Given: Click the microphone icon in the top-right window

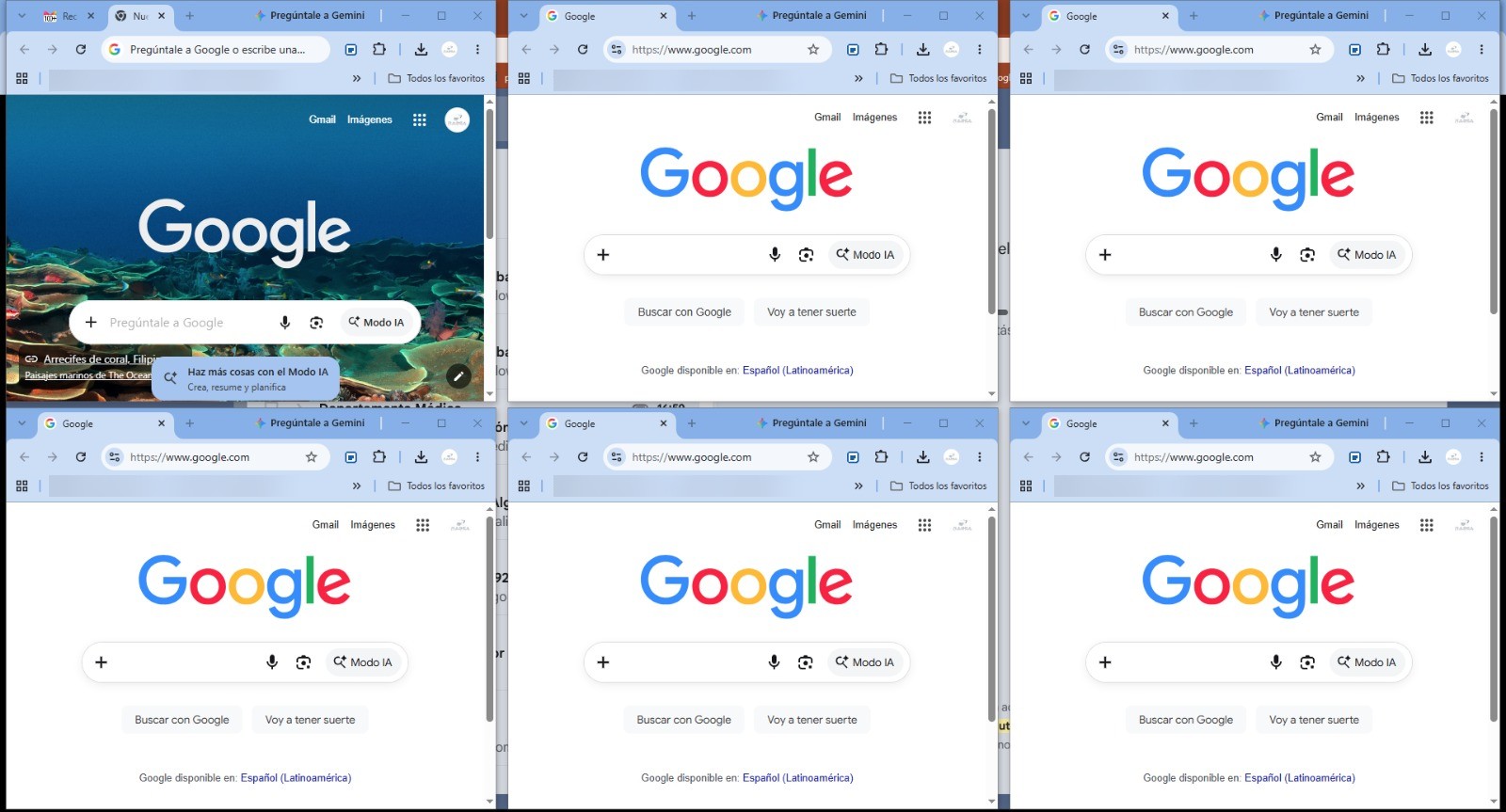Looking at the screenshot, I should pos(1275,255).
